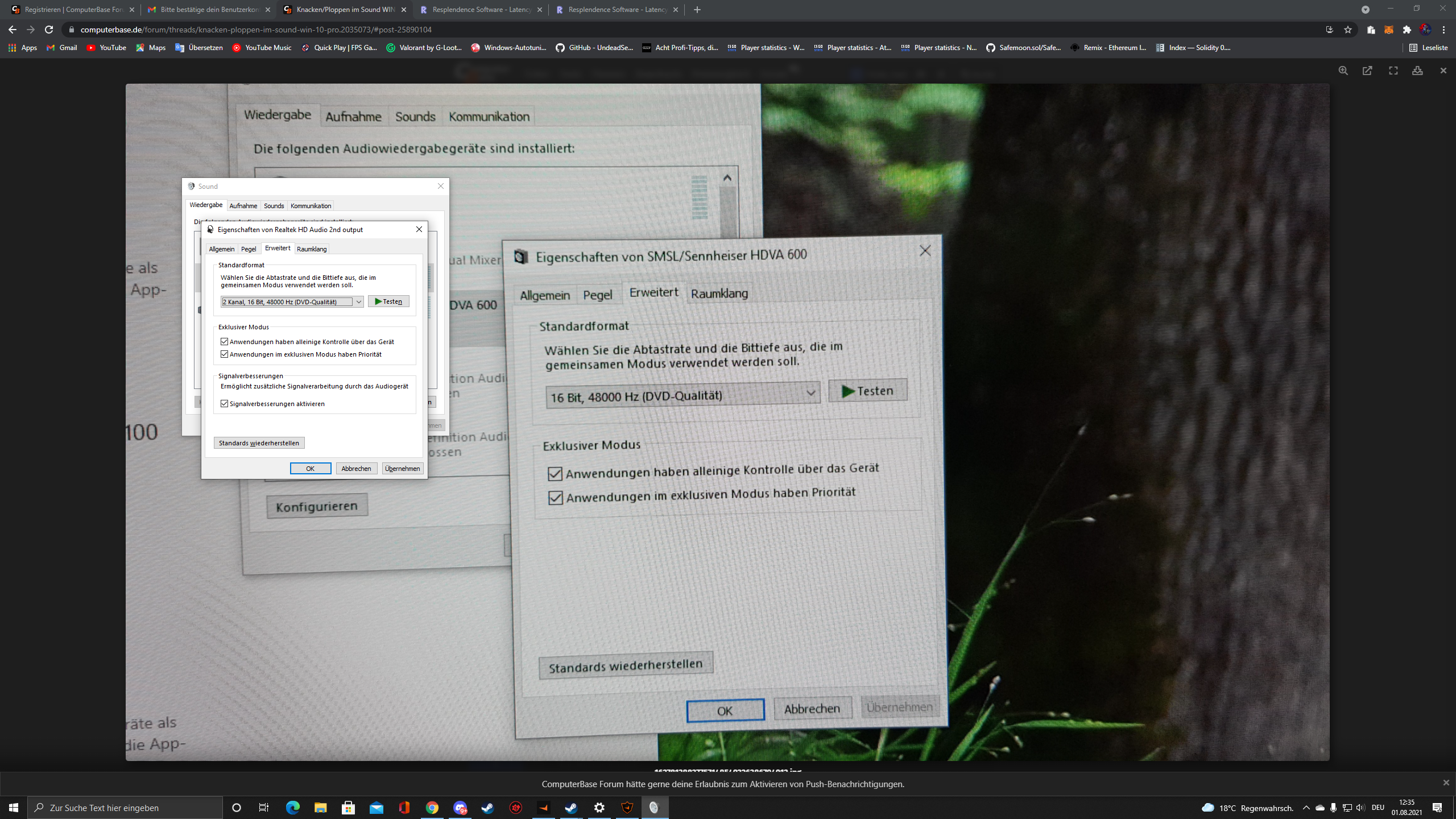Click the download image icon
The height and width of the screenshot is (819, 1456).
click(x=1417, y=71)
